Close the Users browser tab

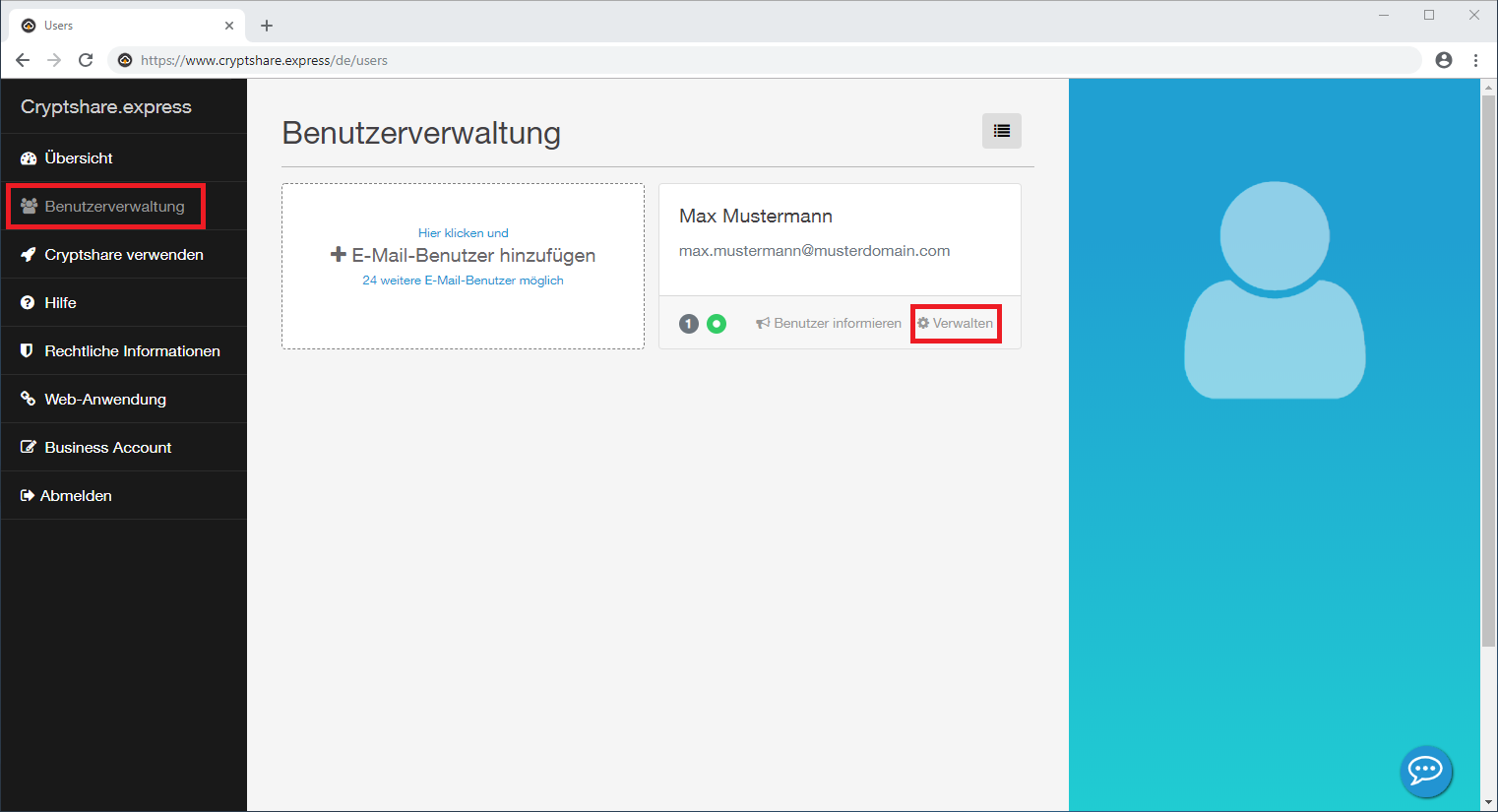[229, 26]
